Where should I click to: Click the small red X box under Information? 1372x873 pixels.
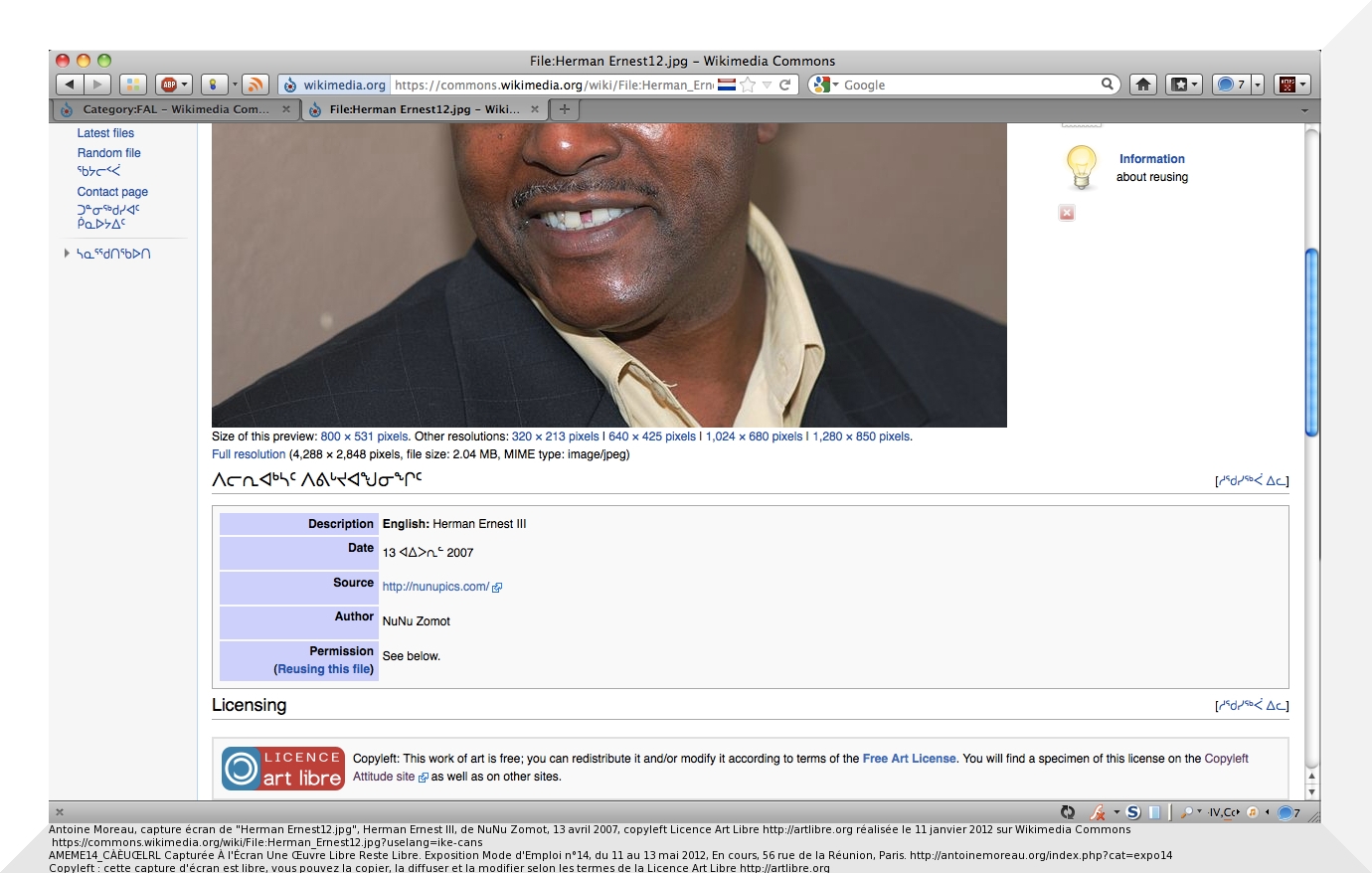[x=1067, y=213]
